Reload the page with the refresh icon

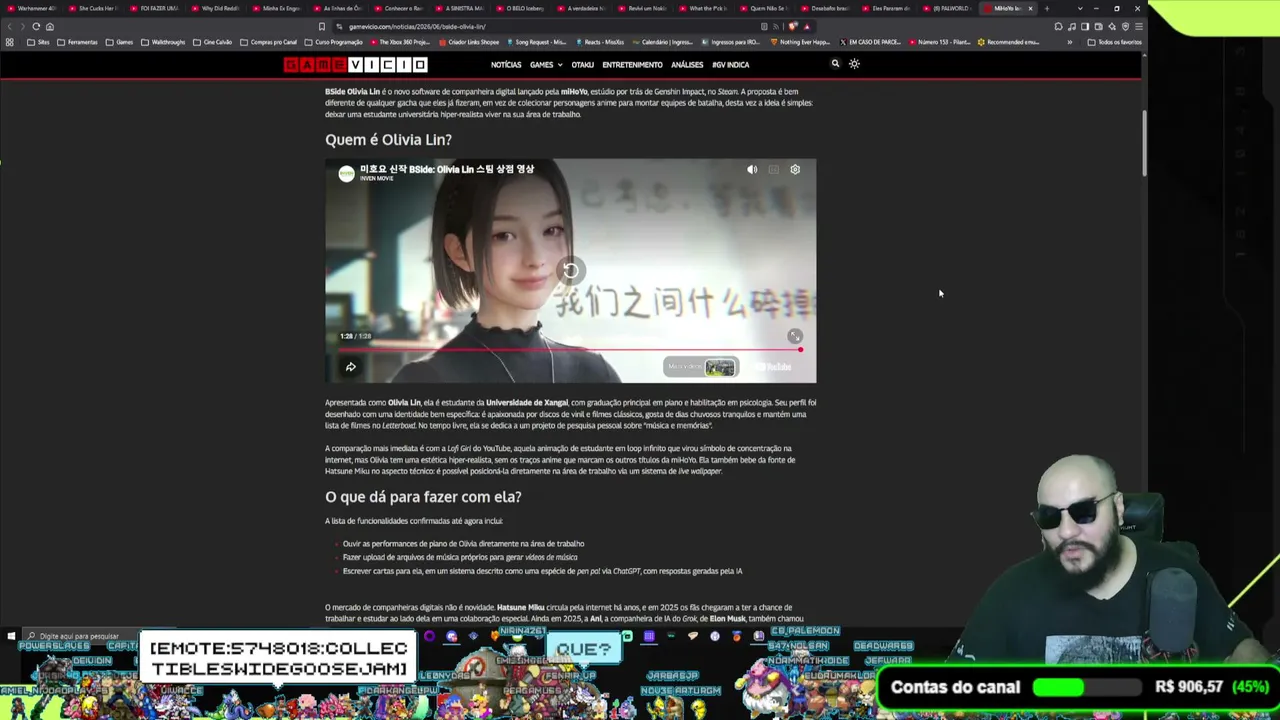tap(36, 26)
